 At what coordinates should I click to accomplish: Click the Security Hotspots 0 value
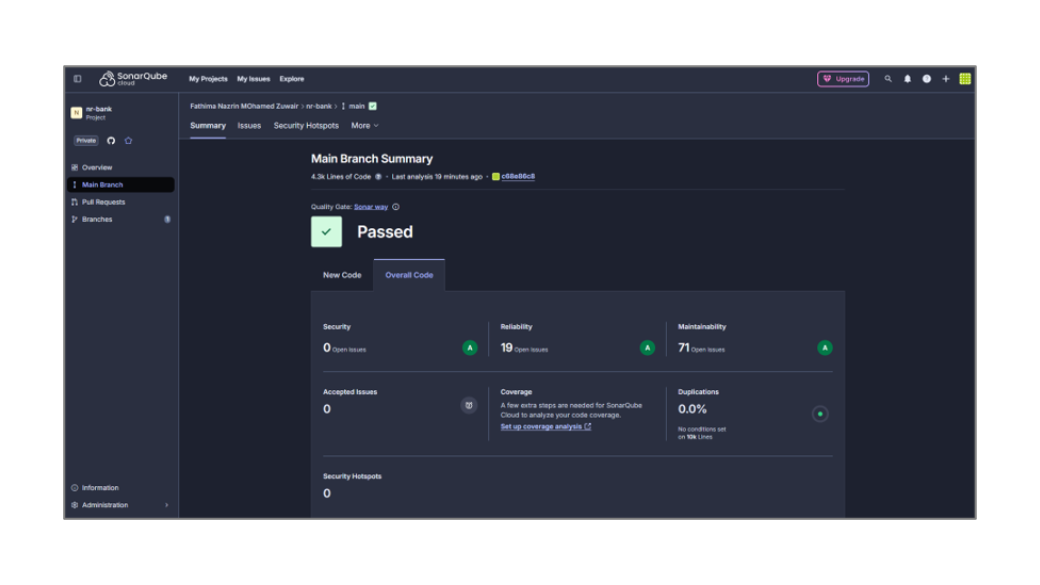326,493
